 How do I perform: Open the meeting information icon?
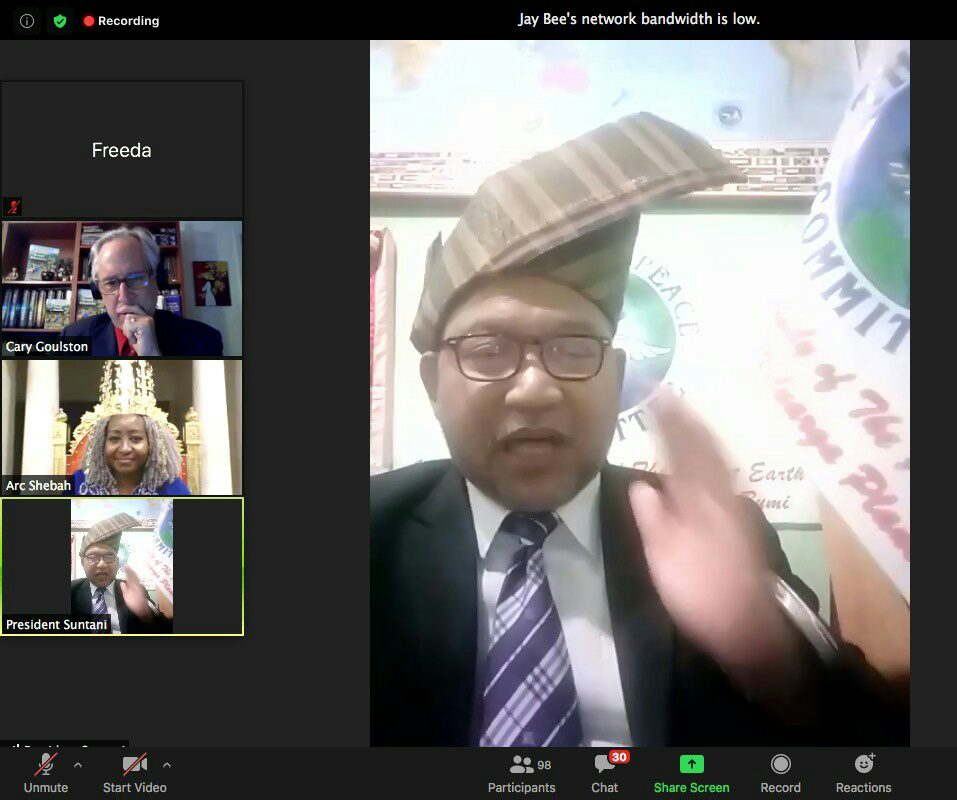tap(27, 20)
